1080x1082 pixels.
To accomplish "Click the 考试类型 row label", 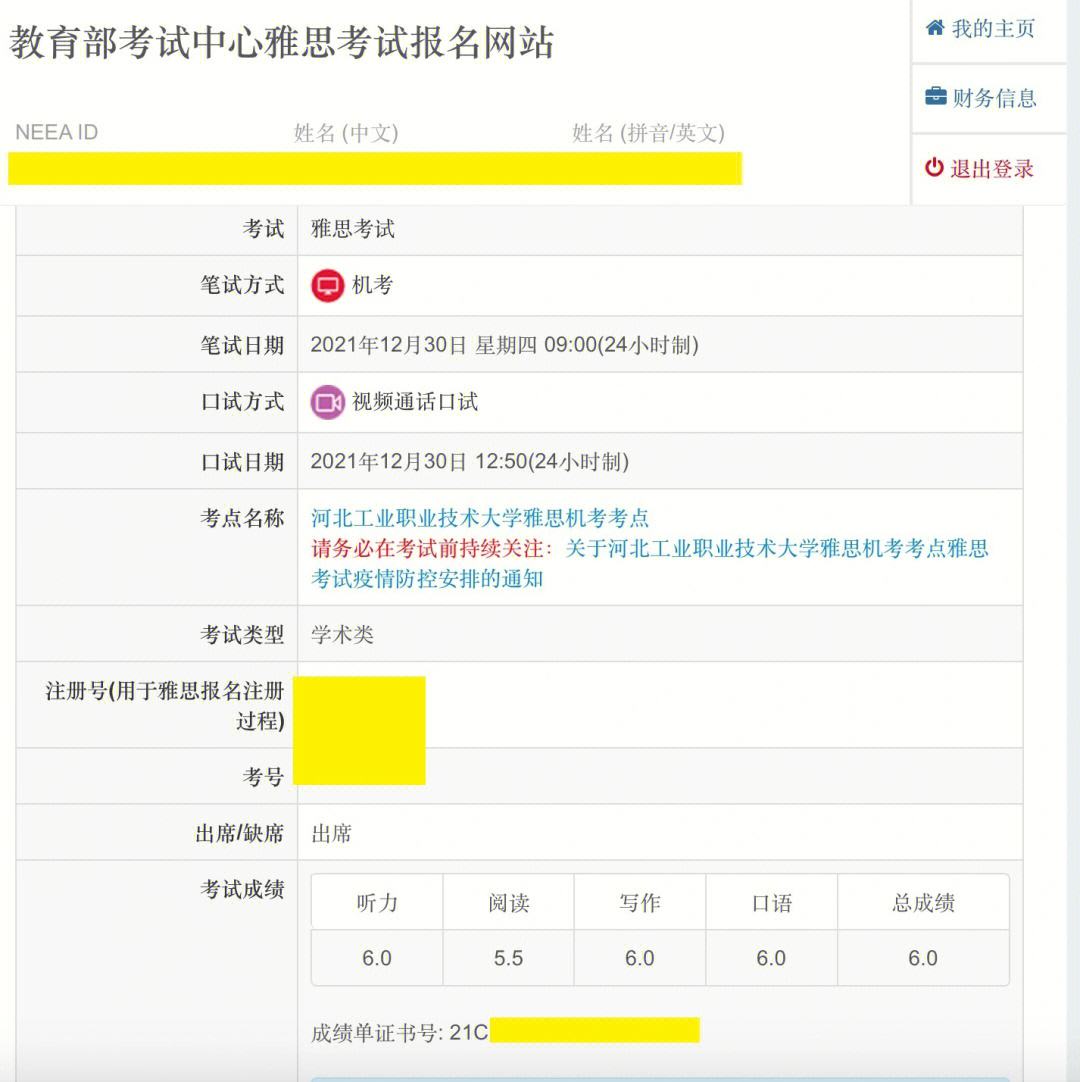I will 242,634.
